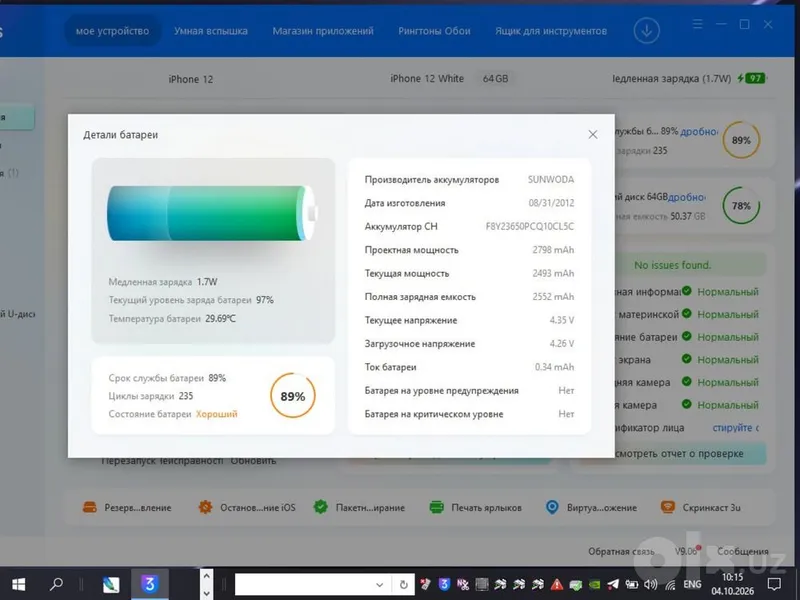Open 'Сообщения' in the footer
This screenshot has height=600, width=800.
click(743, 552)
